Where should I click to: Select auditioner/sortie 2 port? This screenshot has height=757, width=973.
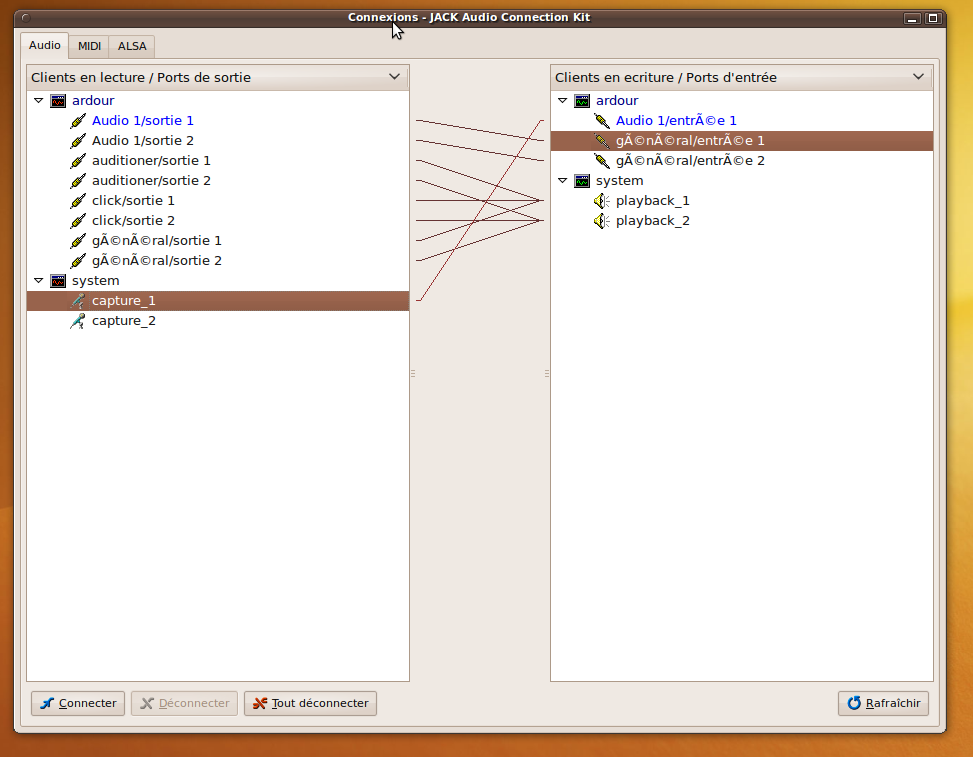151,181
